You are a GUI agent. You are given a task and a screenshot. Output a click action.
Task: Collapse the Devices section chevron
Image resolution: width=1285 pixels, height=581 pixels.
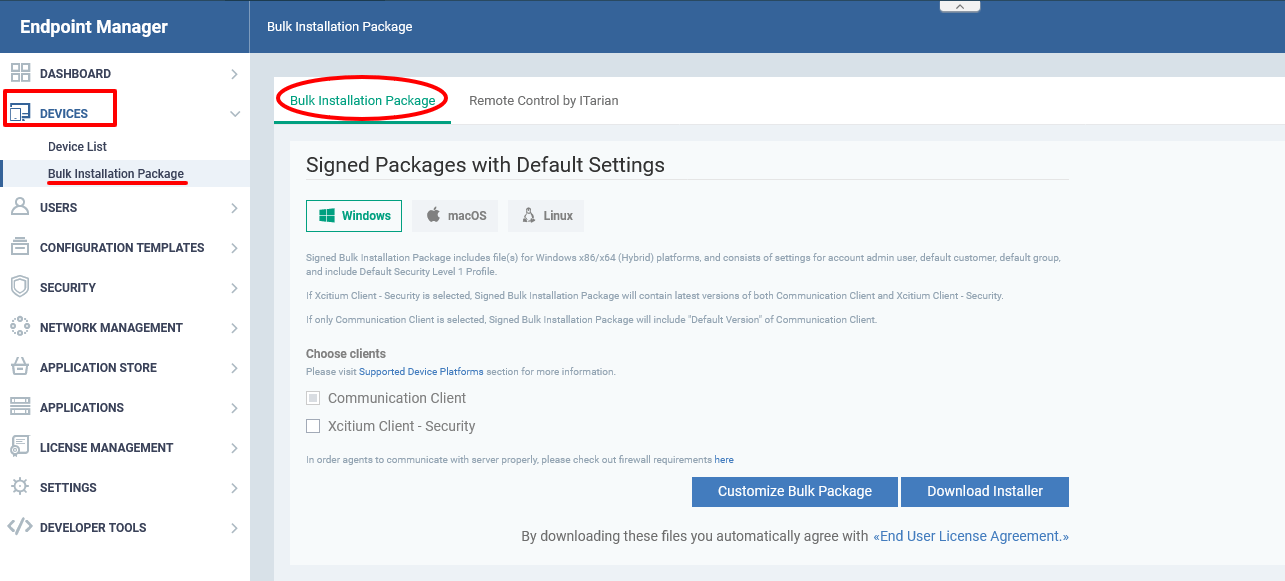[234, 113]
